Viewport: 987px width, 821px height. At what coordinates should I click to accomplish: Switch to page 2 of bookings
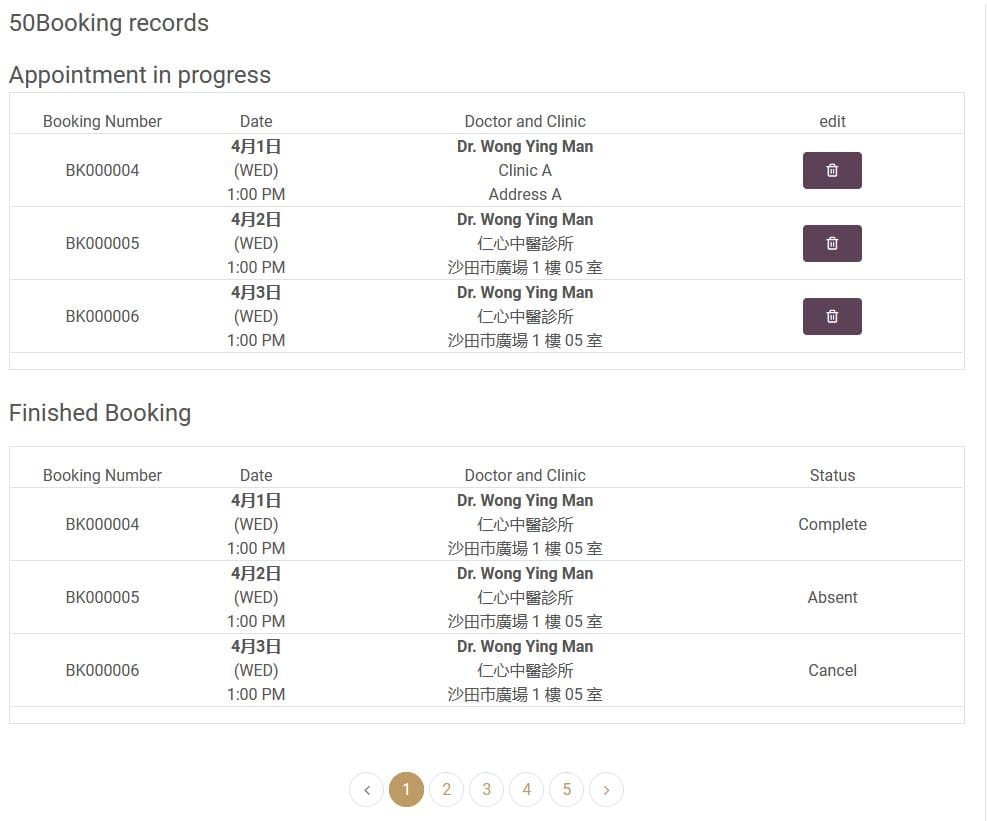(x=446, y=789)
